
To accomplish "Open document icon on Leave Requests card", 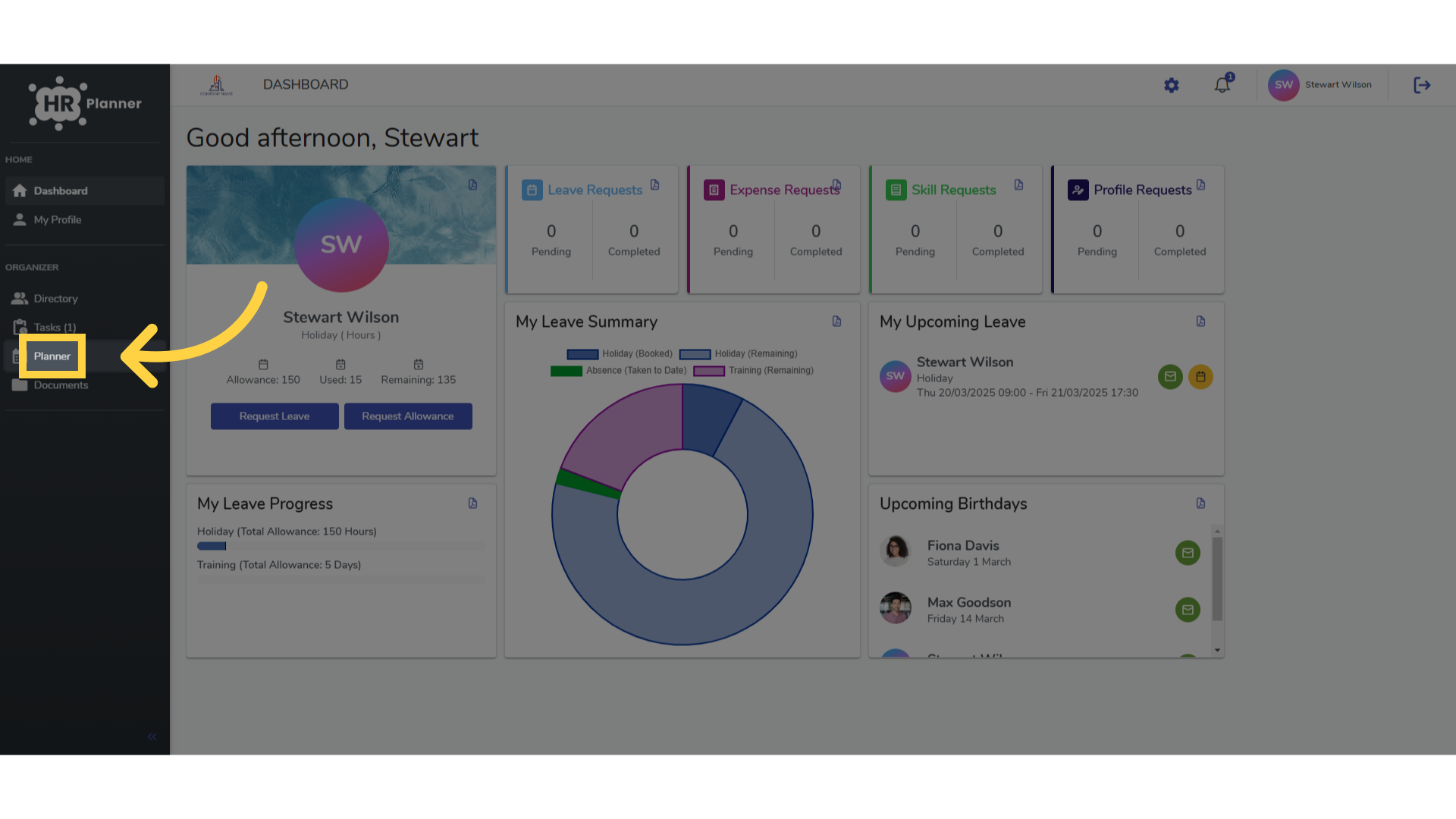I will pos(655,184).
